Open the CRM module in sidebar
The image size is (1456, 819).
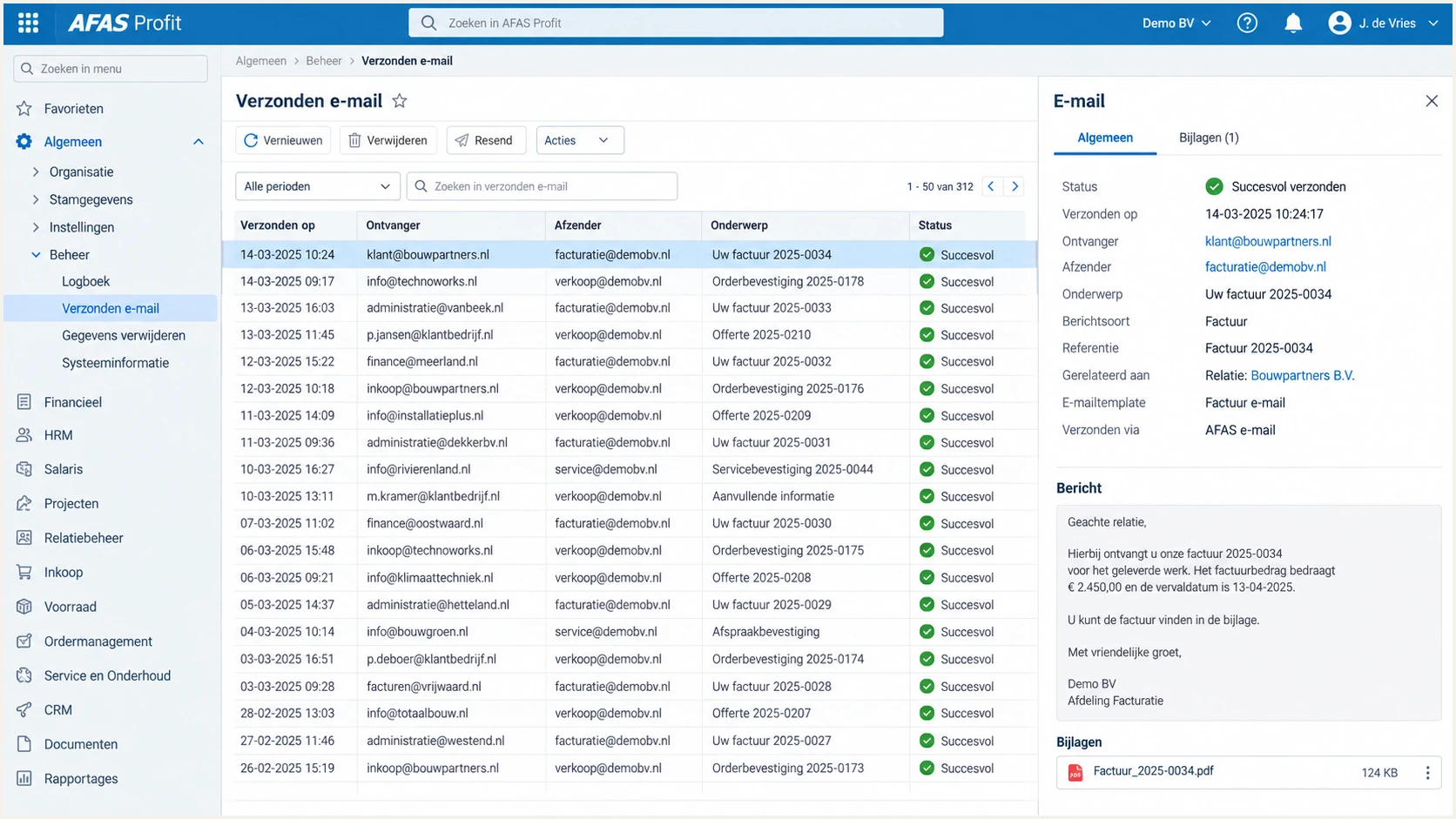[58, 710]
